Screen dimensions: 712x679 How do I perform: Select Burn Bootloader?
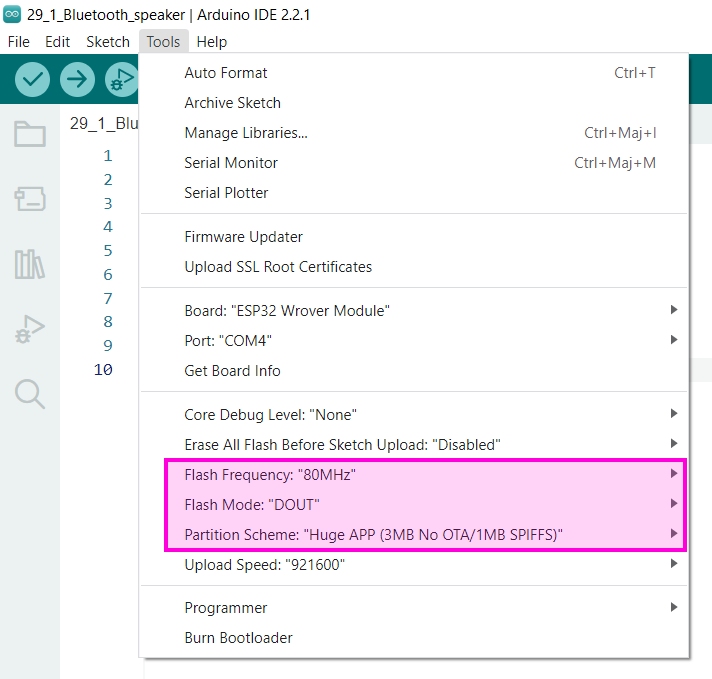tap(414, 638)
